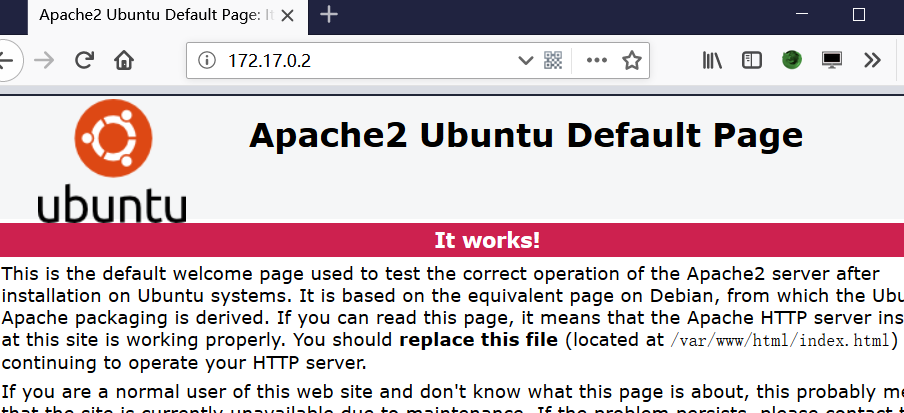904x413 pixels.
Task: Expand more toolbar tools chevron
Action: pos(872,60)
